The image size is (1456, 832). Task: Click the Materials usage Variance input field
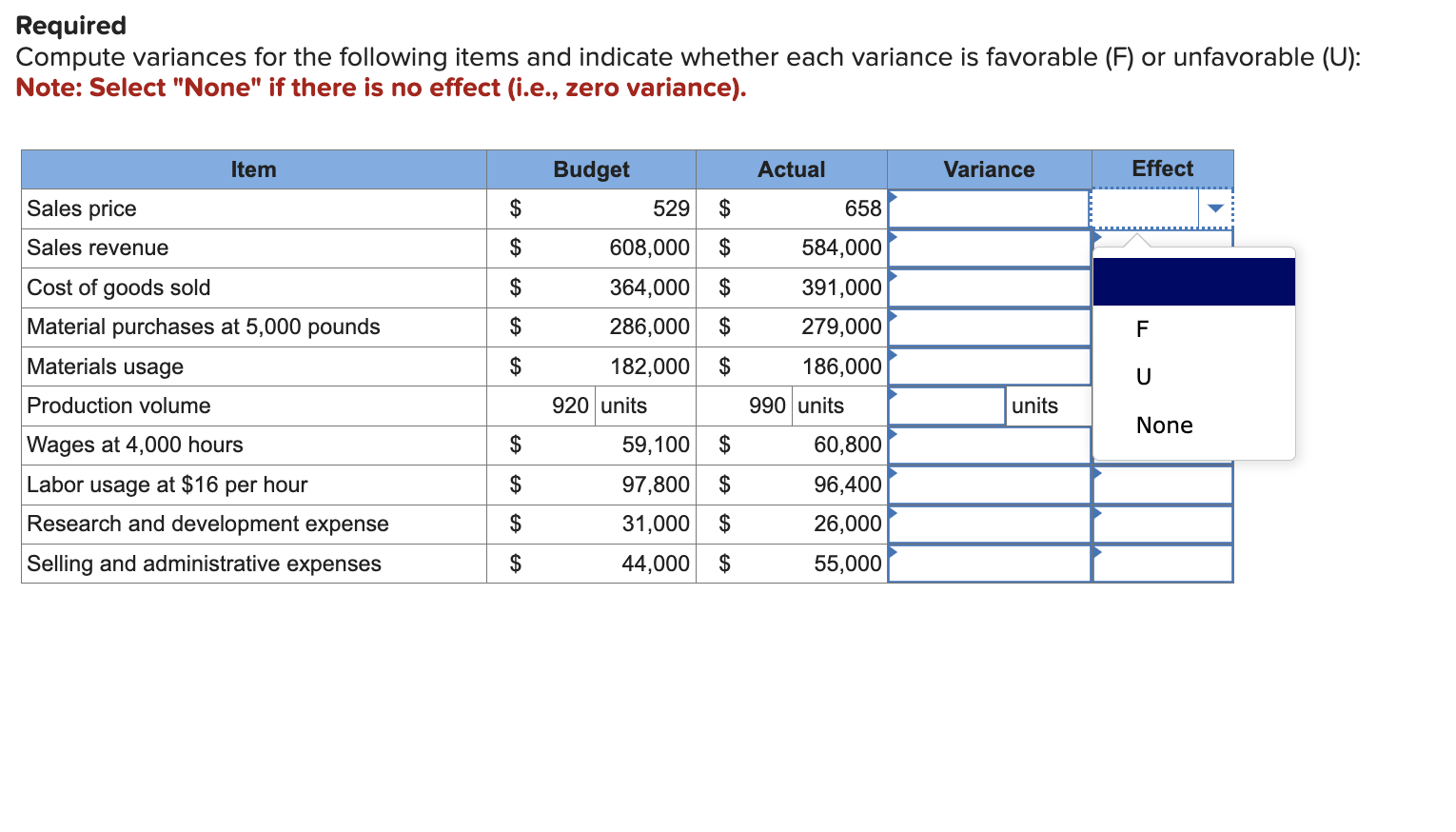coord(989,366)
